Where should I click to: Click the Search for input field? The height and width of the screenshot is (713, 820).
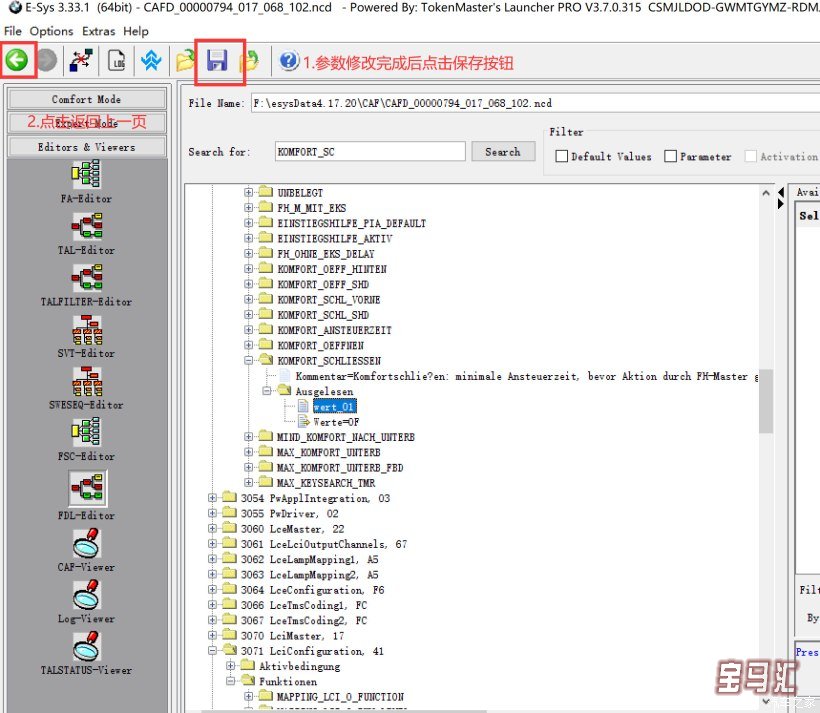point(370,152)
